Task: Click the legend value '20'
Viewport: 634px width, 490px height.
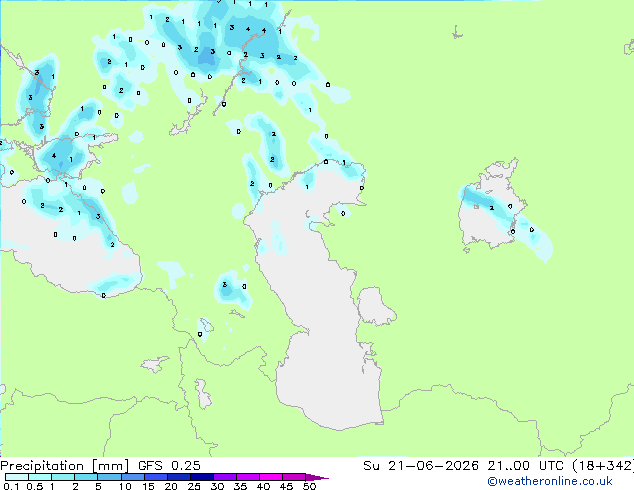Action: (171, 486)
